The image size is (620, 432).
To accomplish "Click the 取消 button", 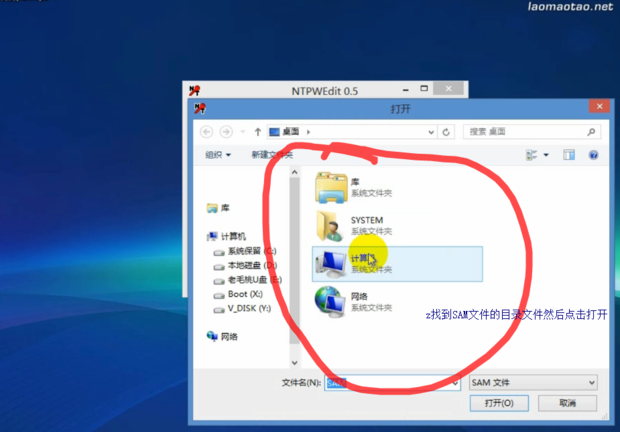I will 567,403.
